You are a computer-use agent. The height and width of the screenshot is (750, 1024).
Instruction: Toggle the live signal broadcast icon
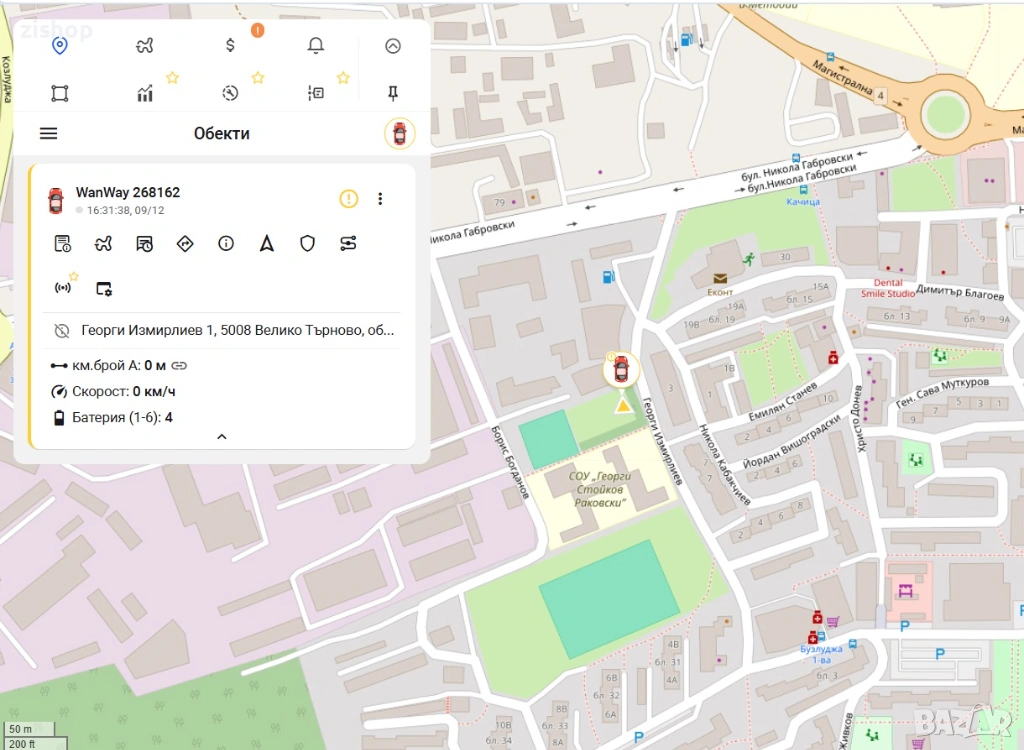point(63,288)
